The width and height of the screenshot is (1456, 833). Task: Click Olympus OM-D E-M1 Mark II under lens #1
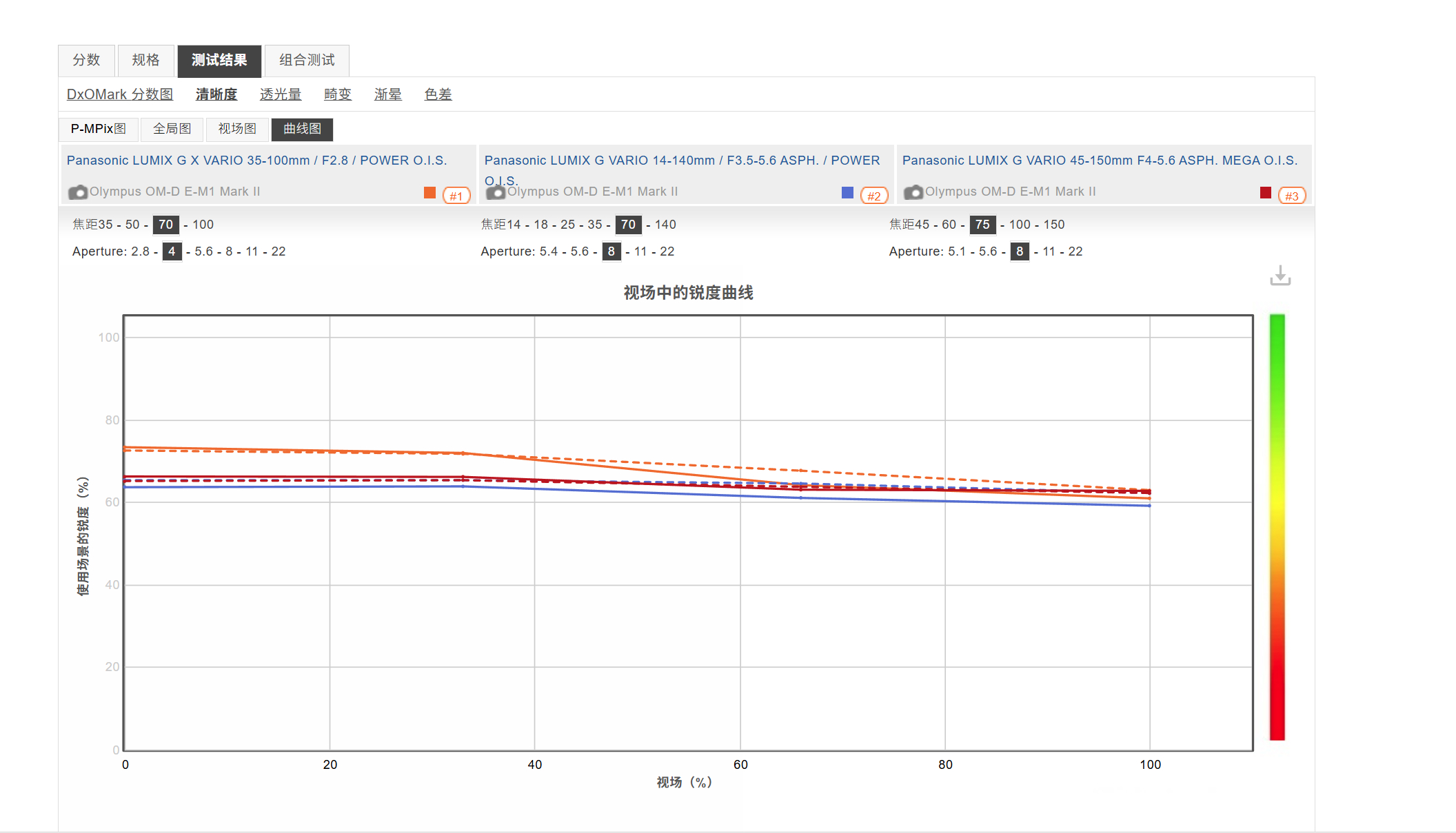coord(175,192)
